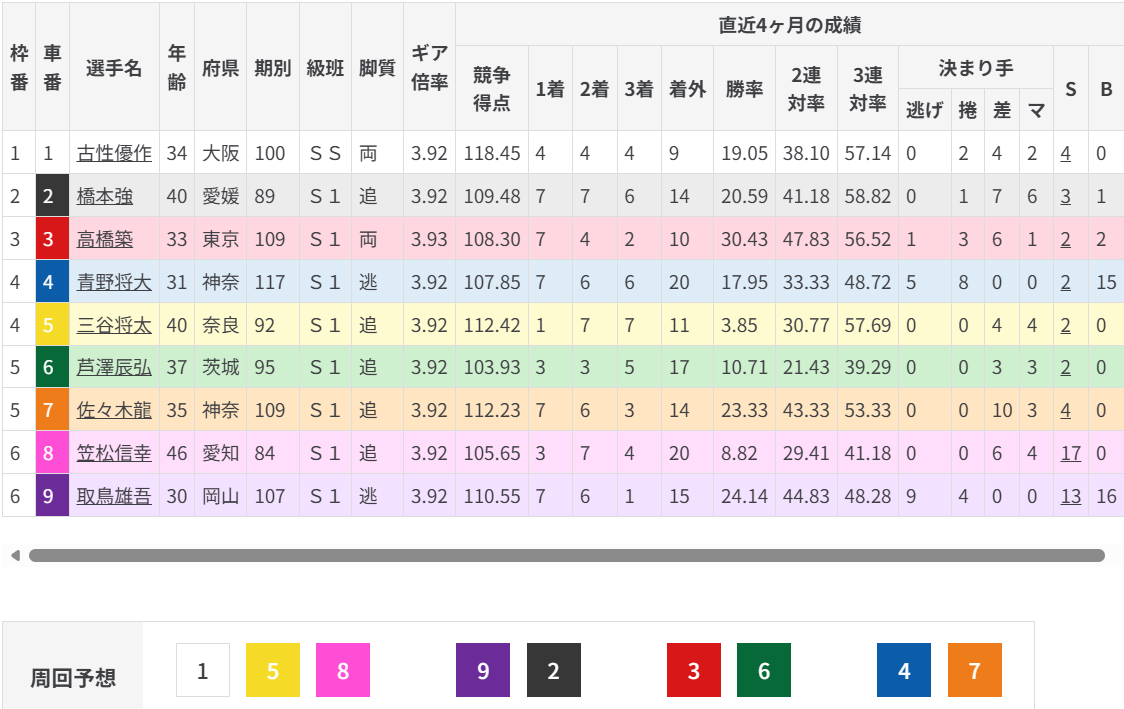1124x709 pixels.
Task: Click white number 1 box in 周回予想 lineup
Action: click(203, 670)
